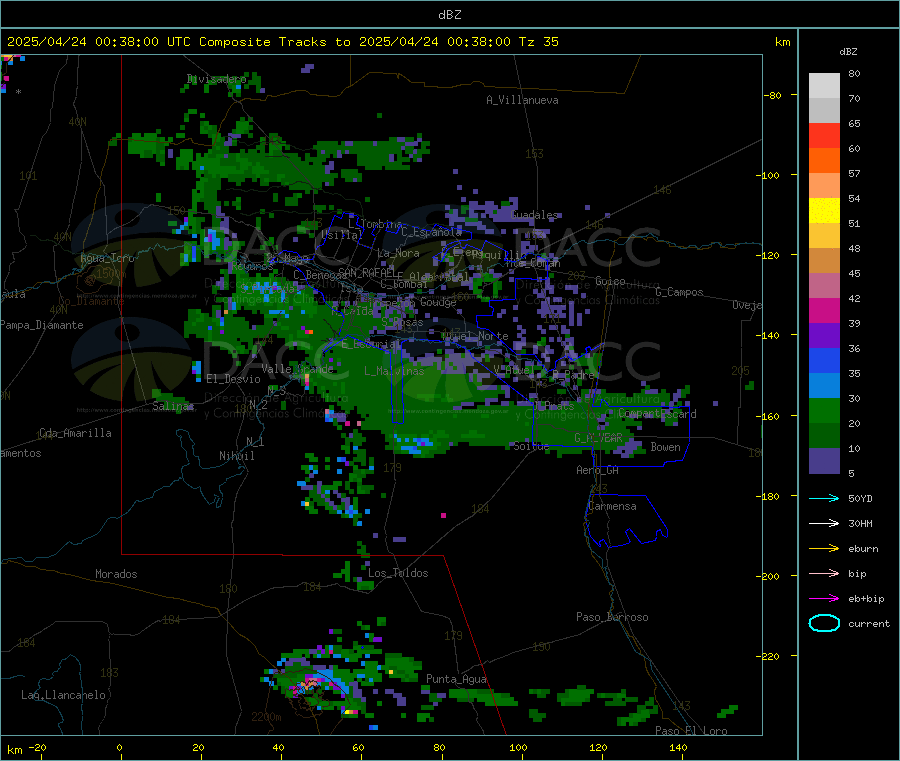
Task: Select the red 60–65 dBZ swatch
Action: (824, 135)
